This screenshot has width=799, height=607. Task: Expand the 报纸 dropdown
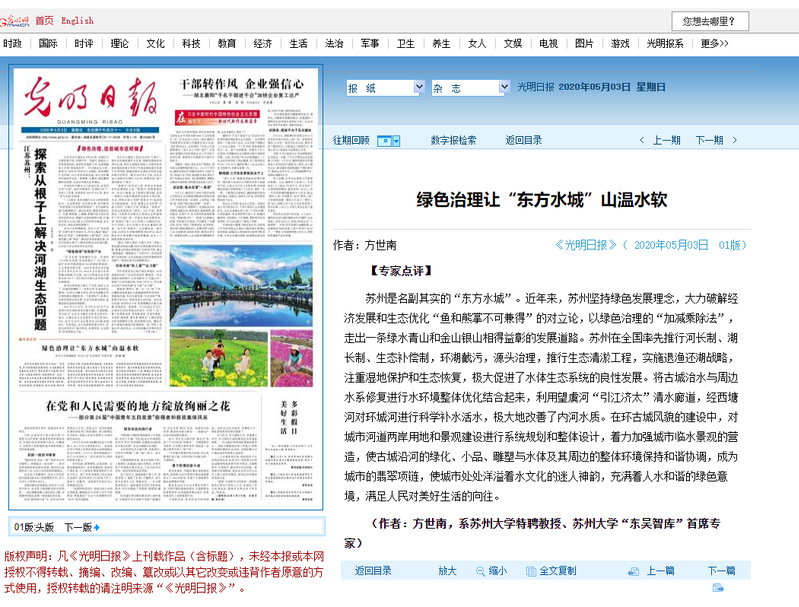(415, 88)
